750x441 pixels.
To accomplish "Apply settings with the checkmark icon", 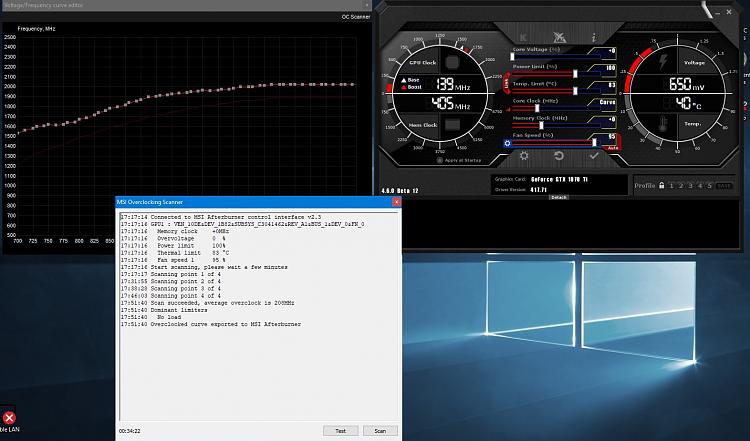I will pyautogui.click(x=594, y=155).
